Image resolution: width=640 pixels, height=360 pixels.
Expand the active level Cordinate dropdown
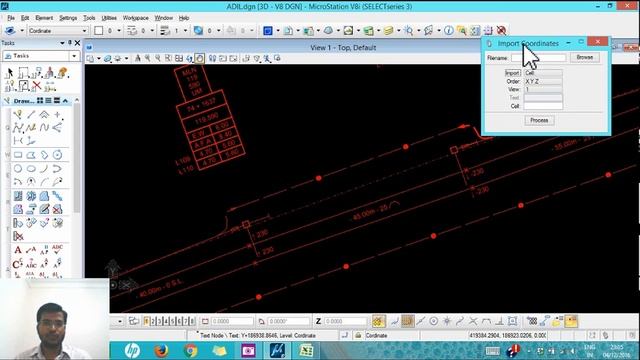84,31
